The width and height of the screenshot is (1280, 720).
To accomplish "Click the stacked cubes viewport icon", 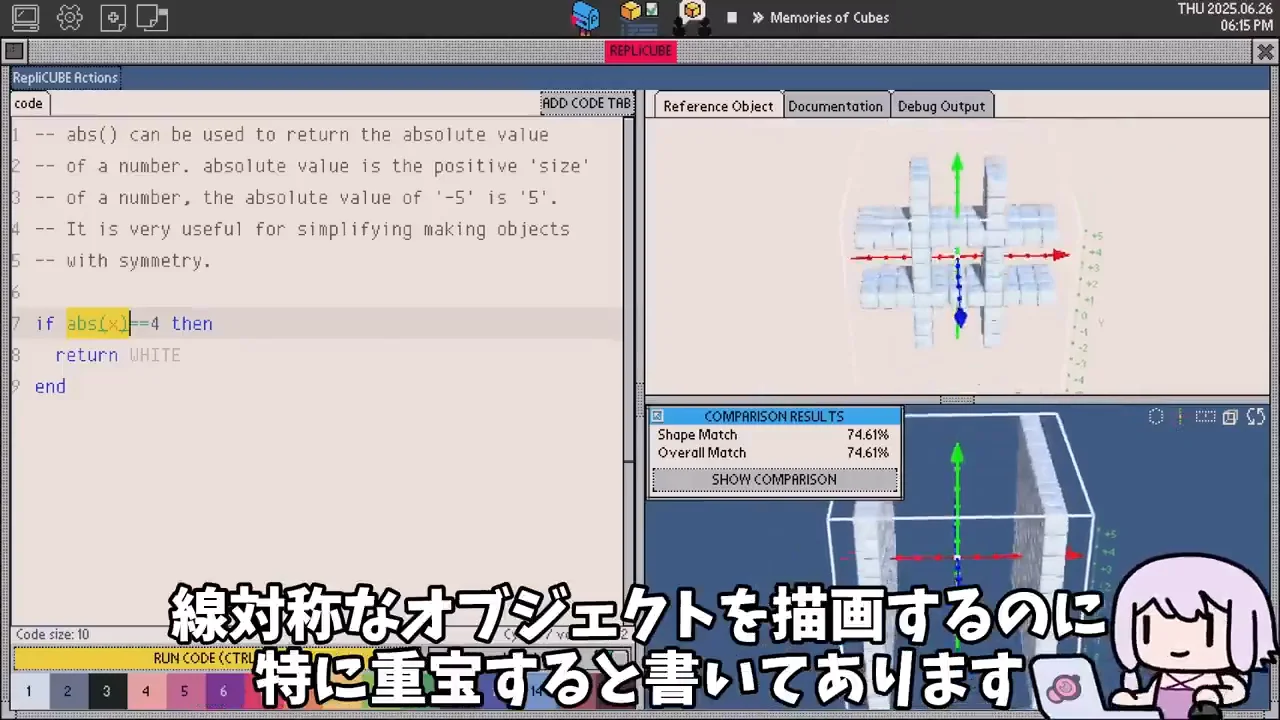I will (1231, 417).
